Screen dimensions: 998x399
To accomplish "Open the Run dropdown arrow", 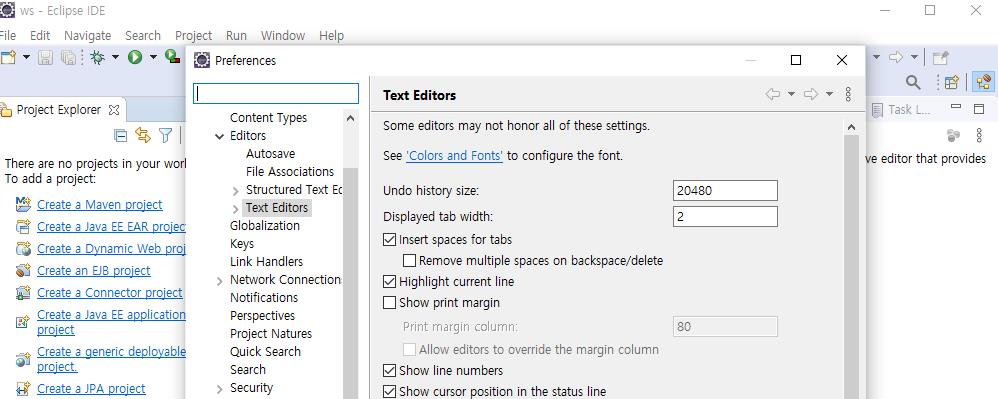I will click(x=153, y=57).
